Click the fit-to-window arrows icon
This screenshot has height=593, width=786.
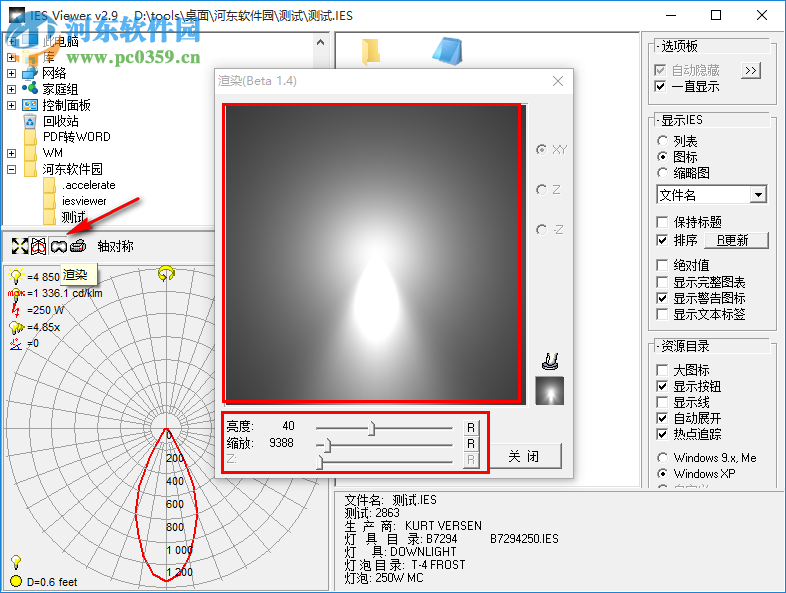(x=20, y=246)
